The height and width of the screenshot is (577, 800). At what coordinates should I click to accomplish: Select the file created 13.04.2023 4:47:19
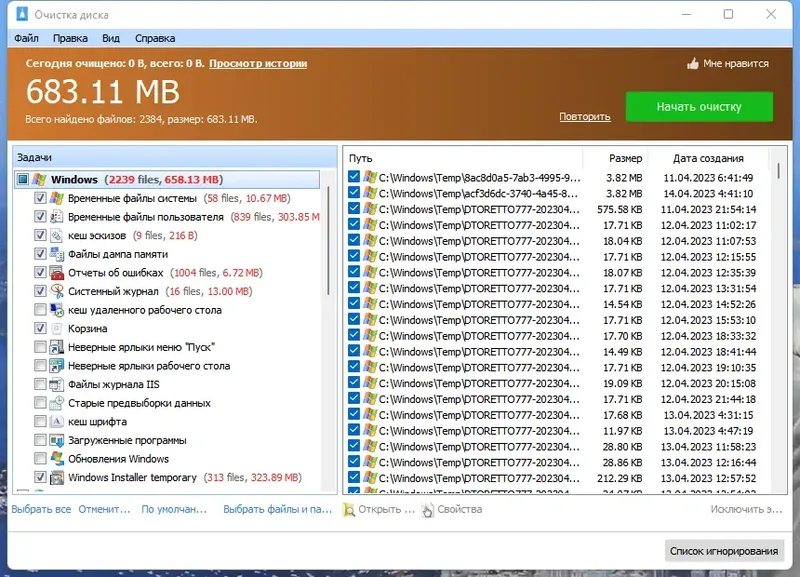click(x=557, y=431)
